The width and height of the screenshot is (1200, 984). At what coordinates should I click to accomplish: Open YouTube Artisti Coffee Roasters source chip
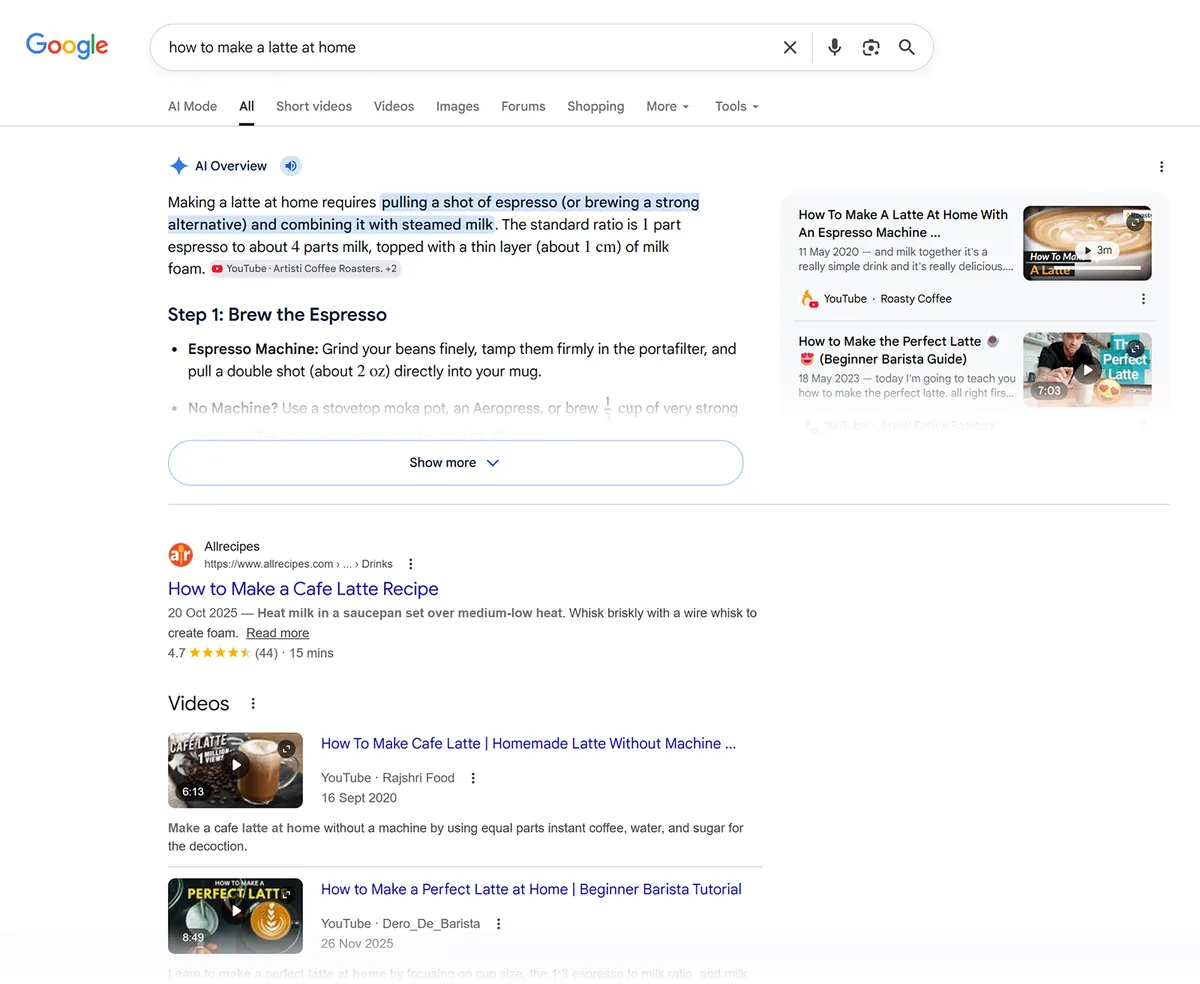[305, 269]
